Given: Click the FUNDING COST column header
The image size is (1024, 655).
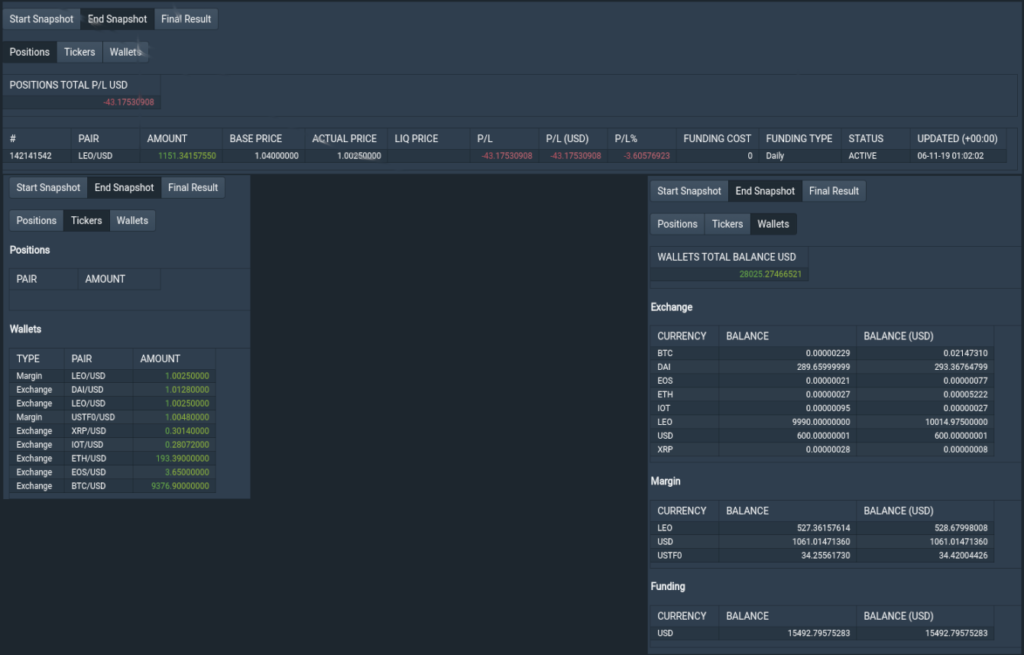Looking at the screenshot, I should pos(717,139).
